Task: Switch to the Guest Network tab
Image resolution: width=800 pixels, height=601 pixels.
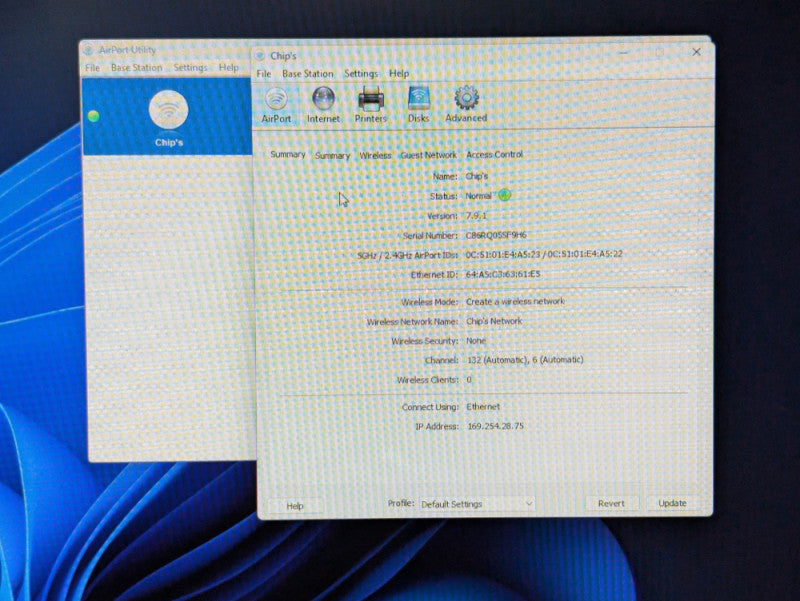Action: pyautogui.click(x=428, y=155)
